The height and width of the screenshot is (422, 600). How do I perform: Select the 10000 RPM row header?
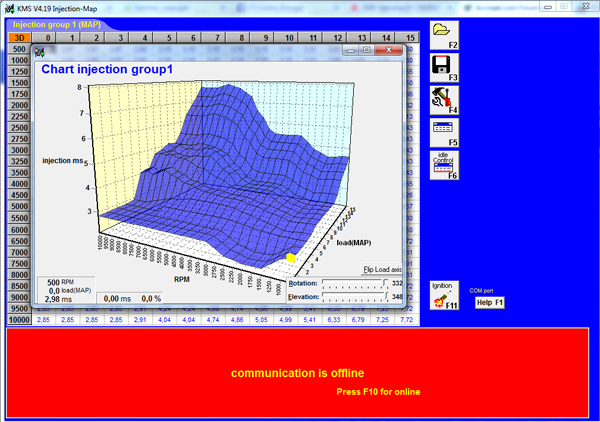(19, 320)
